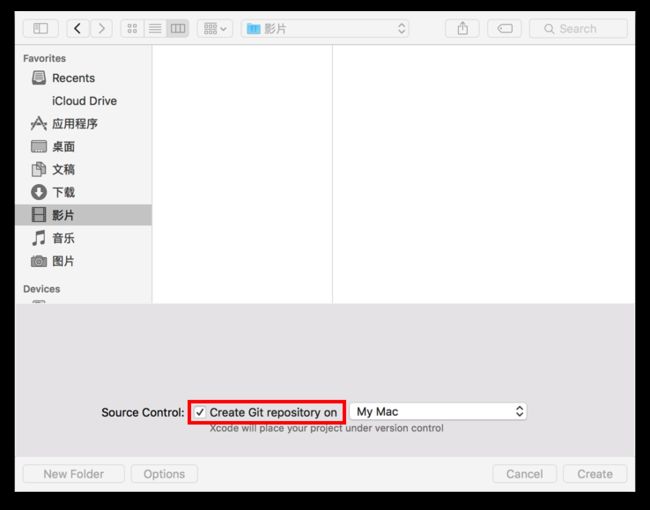Click the download arrow icon beside 下载
The image size is (650, 510).
[39, 192]
